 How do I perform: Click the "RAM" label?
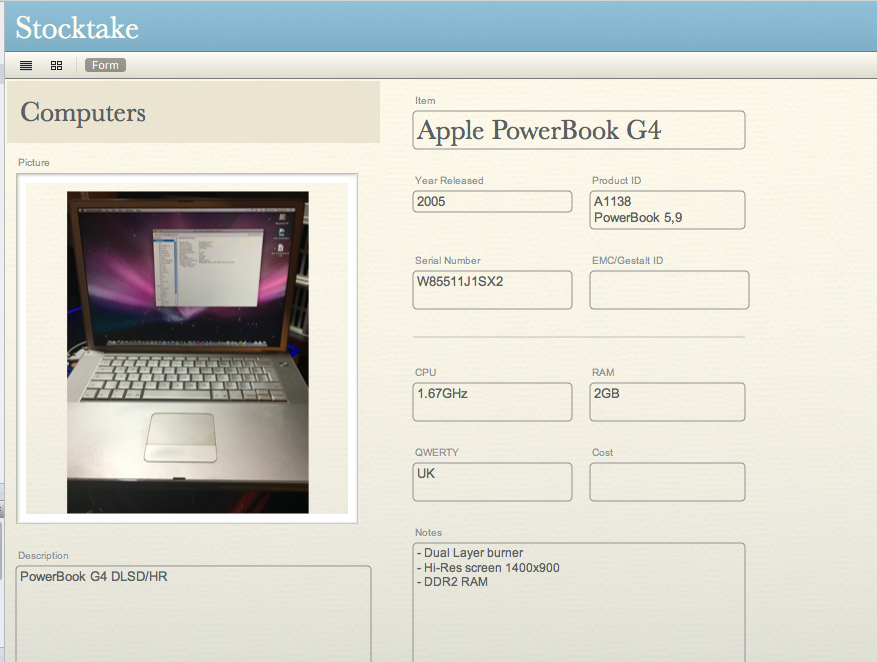coord(603,372)
